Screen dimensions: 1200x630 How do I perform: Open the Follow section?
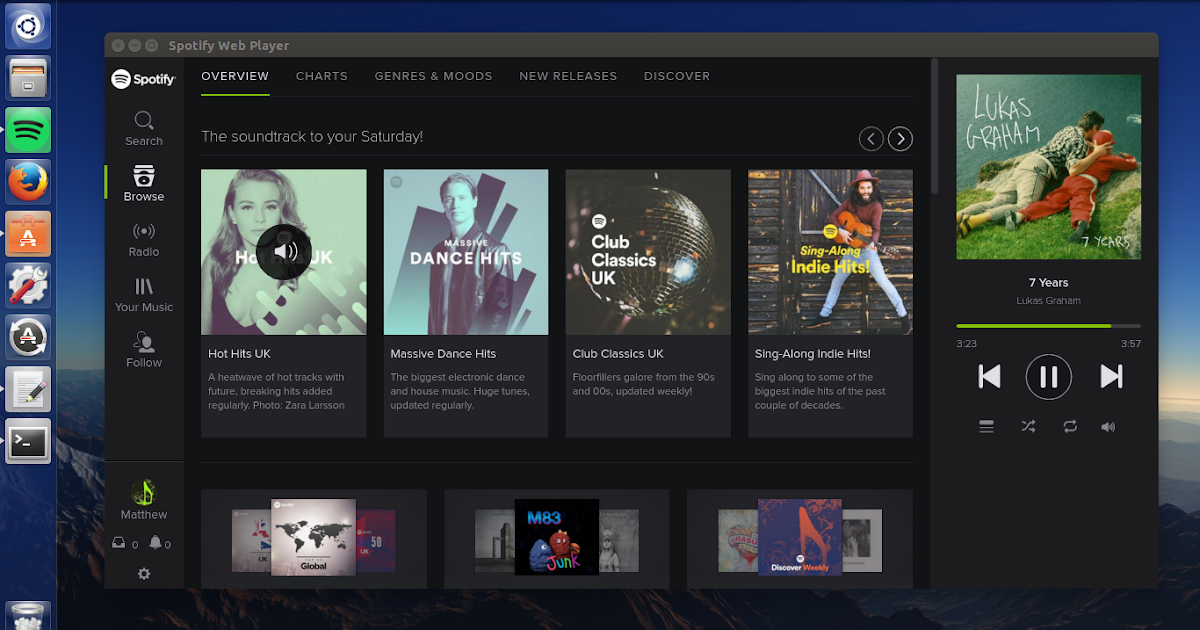pos(143,351)
